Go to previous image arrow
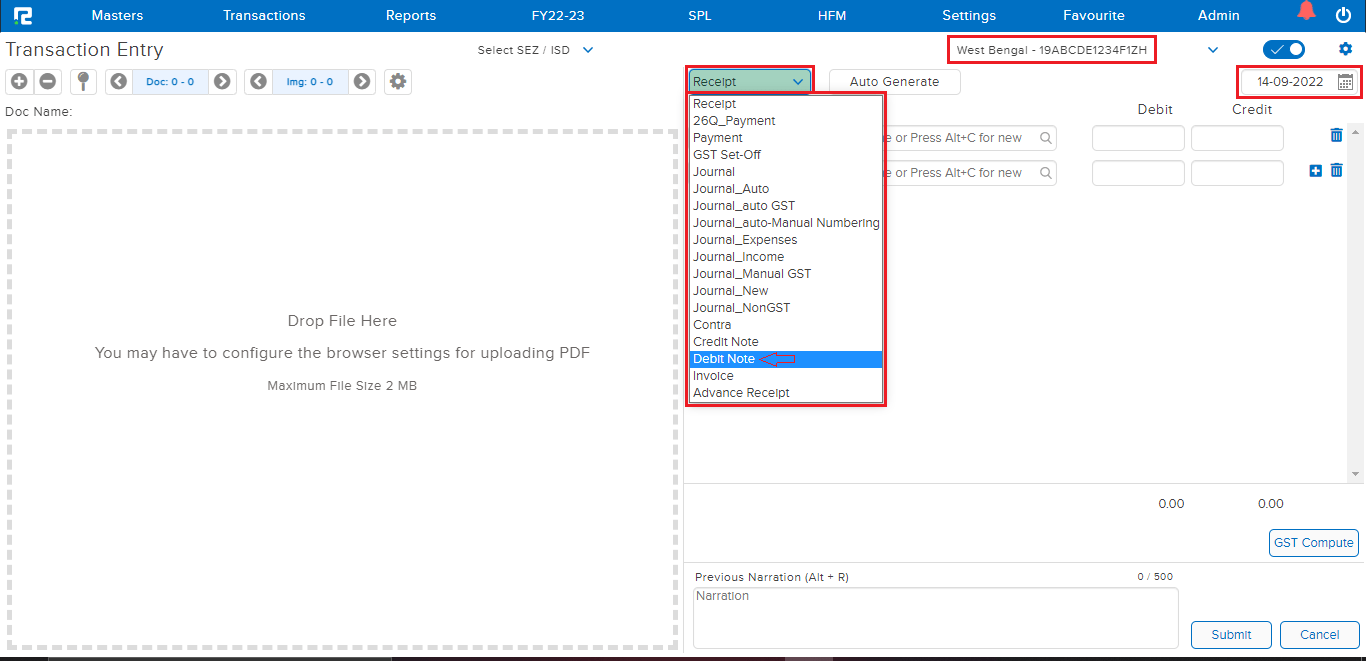Screen dimensions: 1366x661 (x=258, y=82)
